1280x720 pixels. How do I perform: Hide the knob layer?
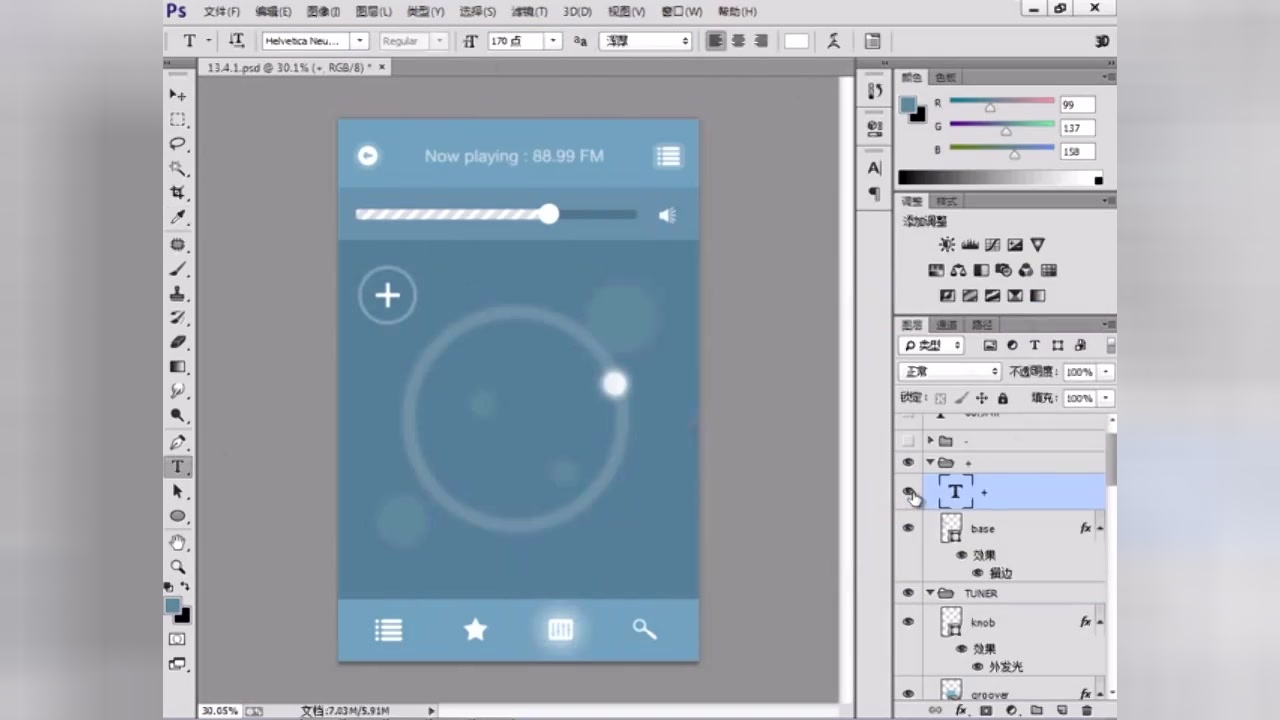pos(908,622)
